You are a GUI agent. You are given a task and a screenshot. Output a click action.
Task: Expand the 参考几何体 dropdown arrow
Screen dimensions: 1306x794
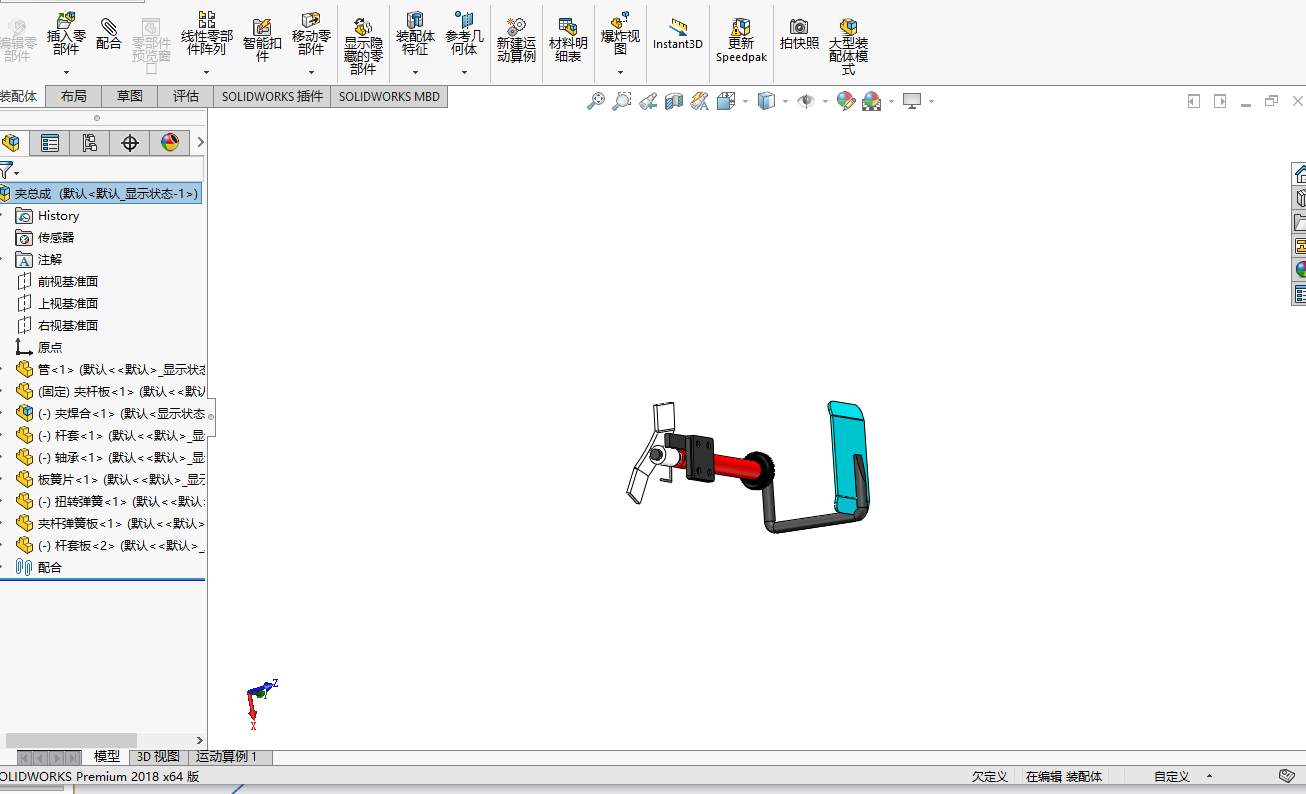click(464, 72)
